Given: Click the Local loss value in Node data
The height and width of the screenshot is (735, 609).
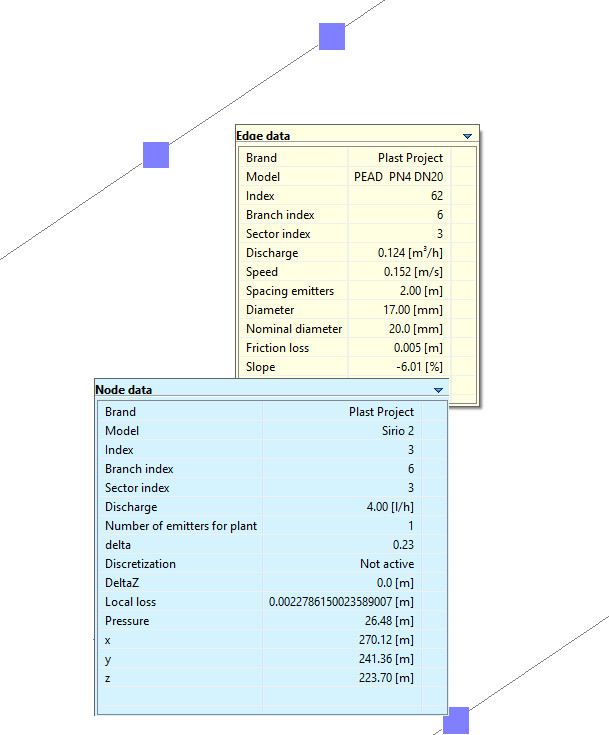Looking at the screenshot, I should pyautogui.click(x=341, y=602).
